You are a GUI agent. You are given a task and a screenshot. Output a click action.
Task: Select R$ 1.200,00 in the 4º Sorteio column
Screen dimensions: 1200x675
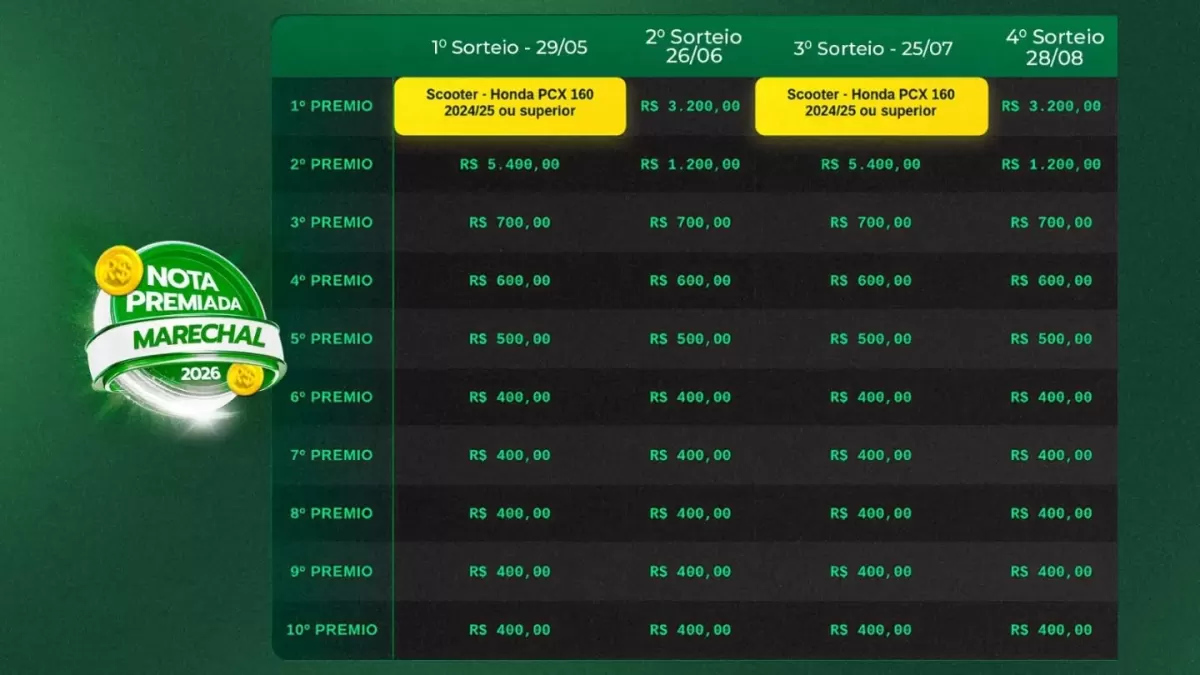[x=1051, y=164]
